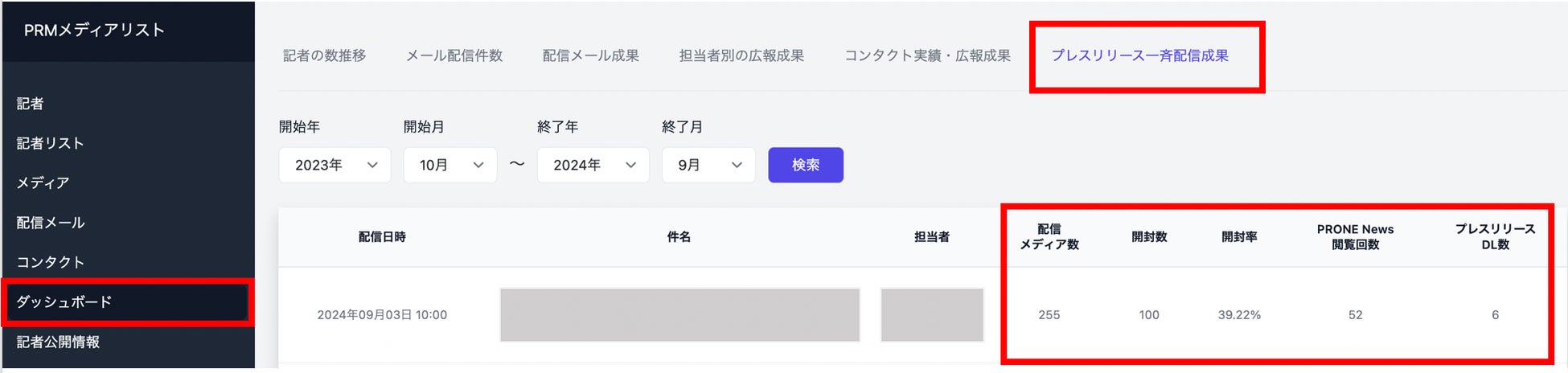
Task: Expand the 終了月 9月 dropdown
Action: (708, 165)
